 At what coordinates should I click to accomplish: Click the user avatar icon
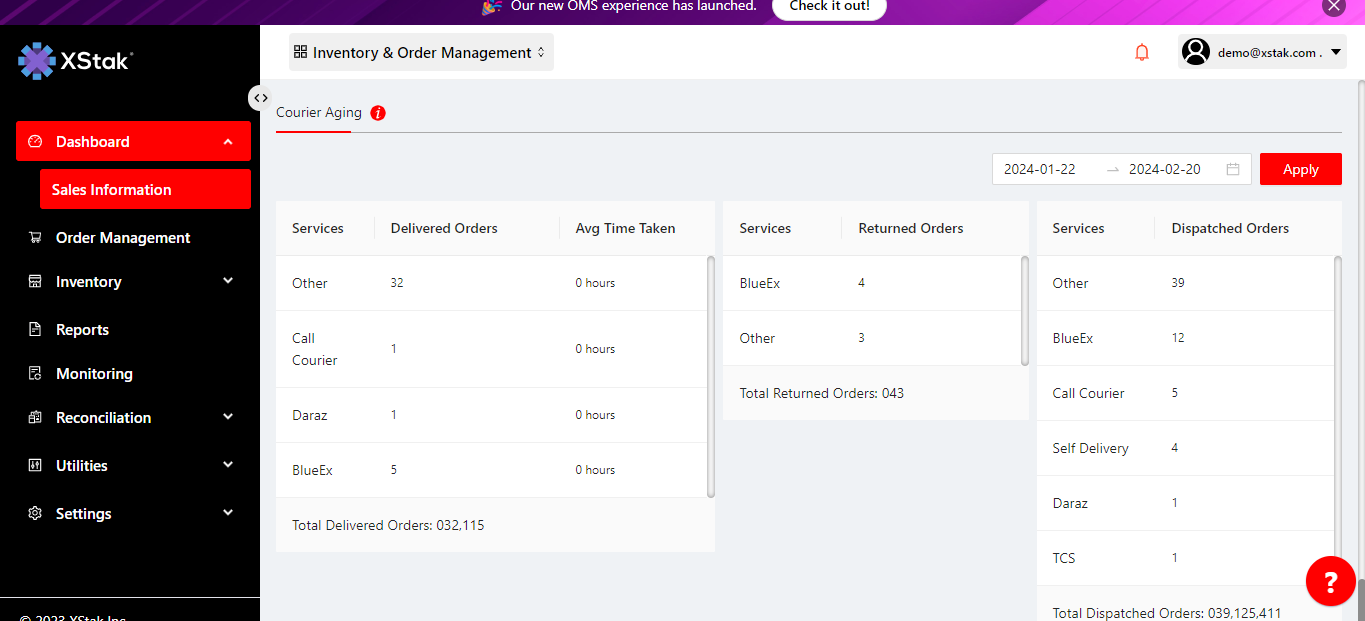[1196, 52]
